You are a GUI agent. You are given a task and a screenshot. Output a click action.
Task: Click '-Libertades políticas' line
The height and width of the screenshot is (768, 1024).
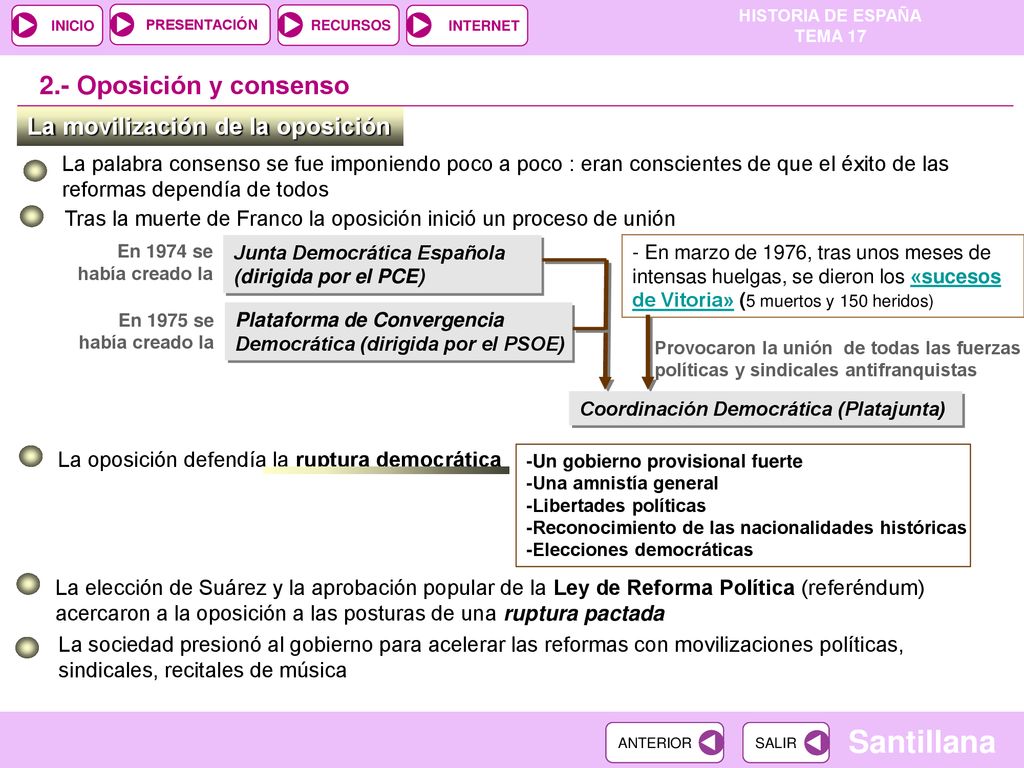616,505
